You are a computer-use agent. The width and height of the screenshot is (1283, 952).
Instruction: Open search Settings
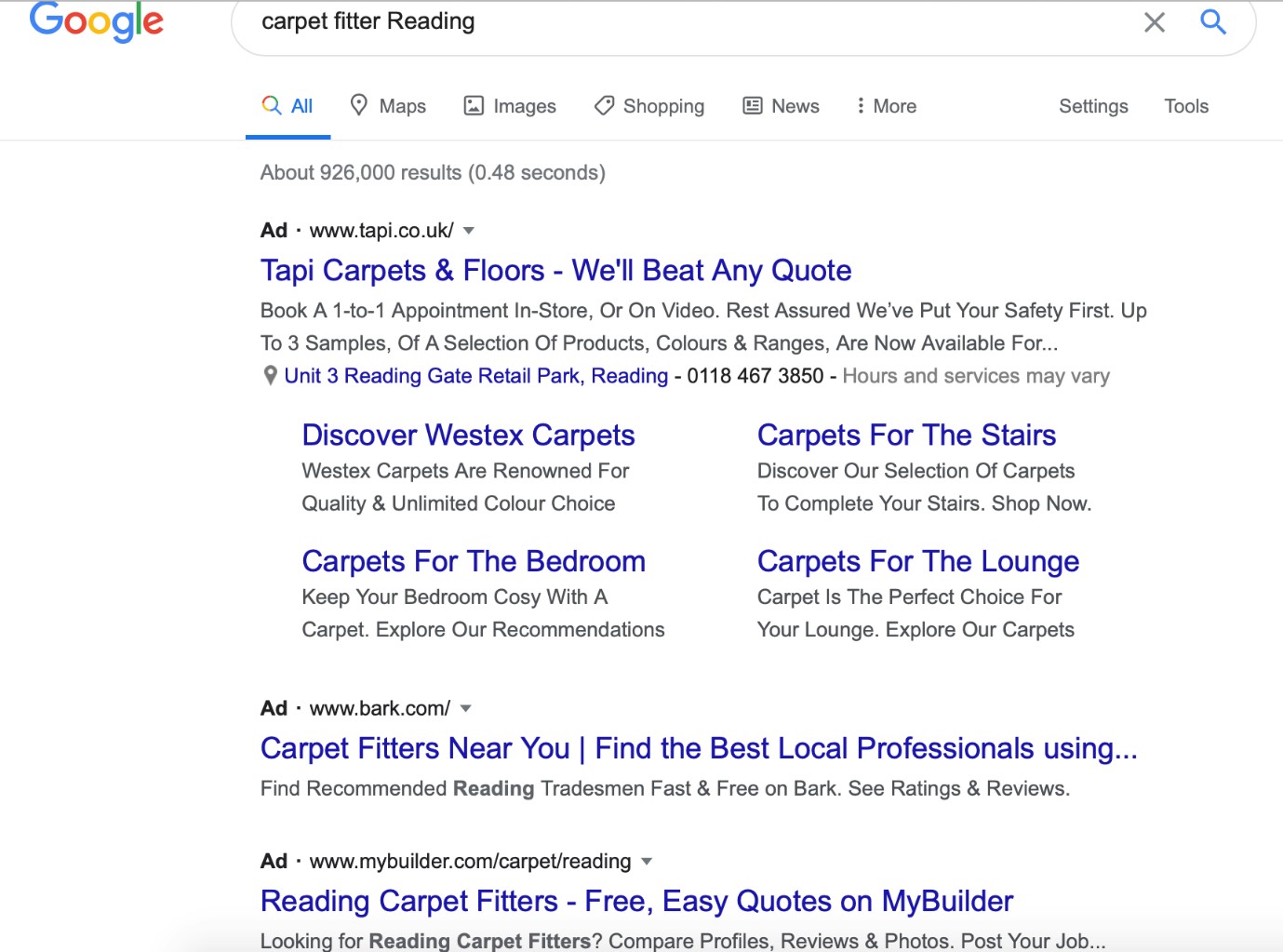[x=1093, y=106]
